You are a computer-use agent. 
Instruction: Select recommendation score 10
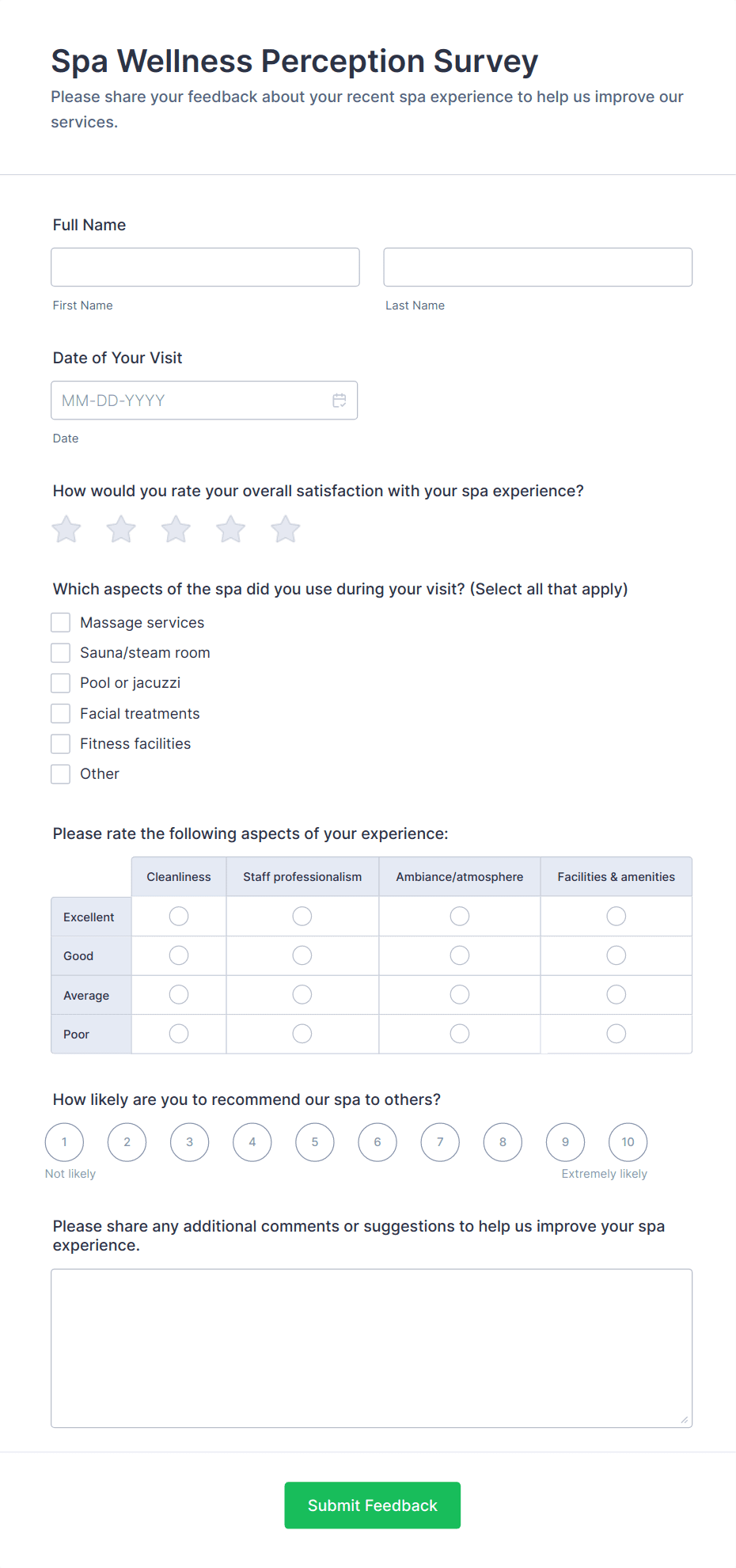[628, 1142]
